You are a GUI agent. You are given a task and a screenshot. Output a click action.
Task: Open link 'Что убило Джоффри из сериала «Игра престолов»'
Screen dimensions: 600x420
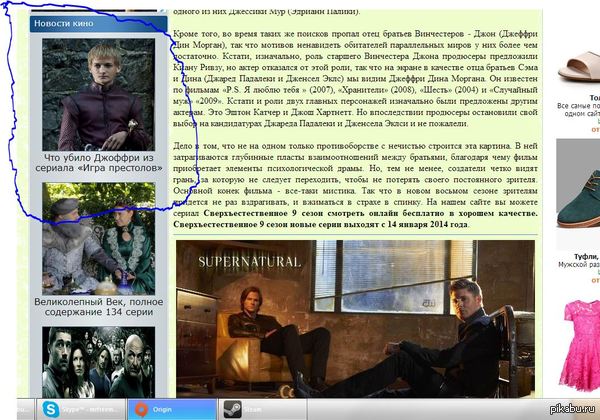point(99,163)
